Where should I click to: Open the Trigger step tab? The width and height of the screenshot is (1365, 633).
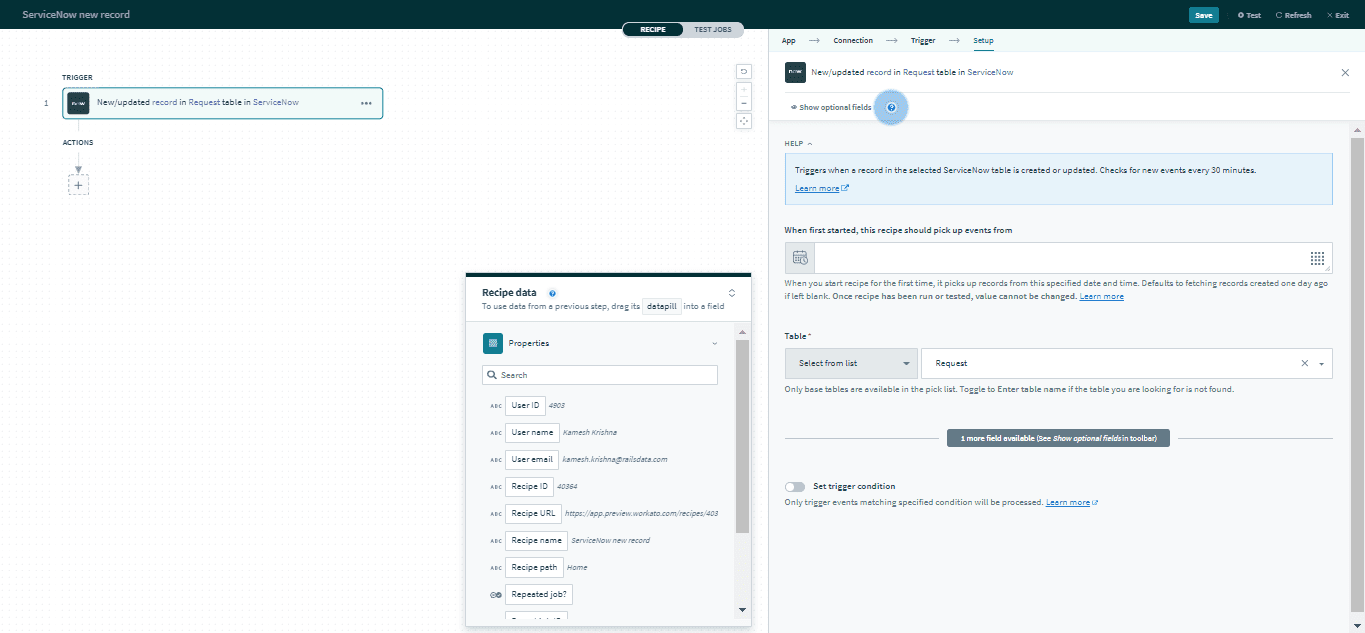pyautogui.click(x=923, y=40)
